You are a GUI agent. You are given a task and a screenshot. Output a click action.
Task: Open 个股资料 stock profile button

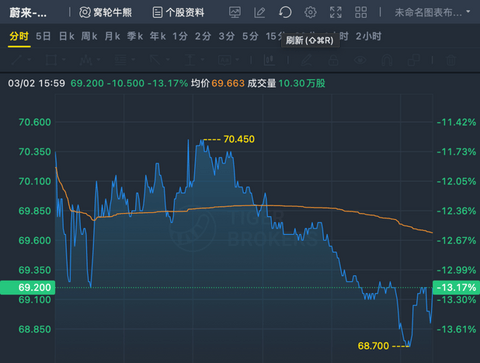click(x=178, y=13)
